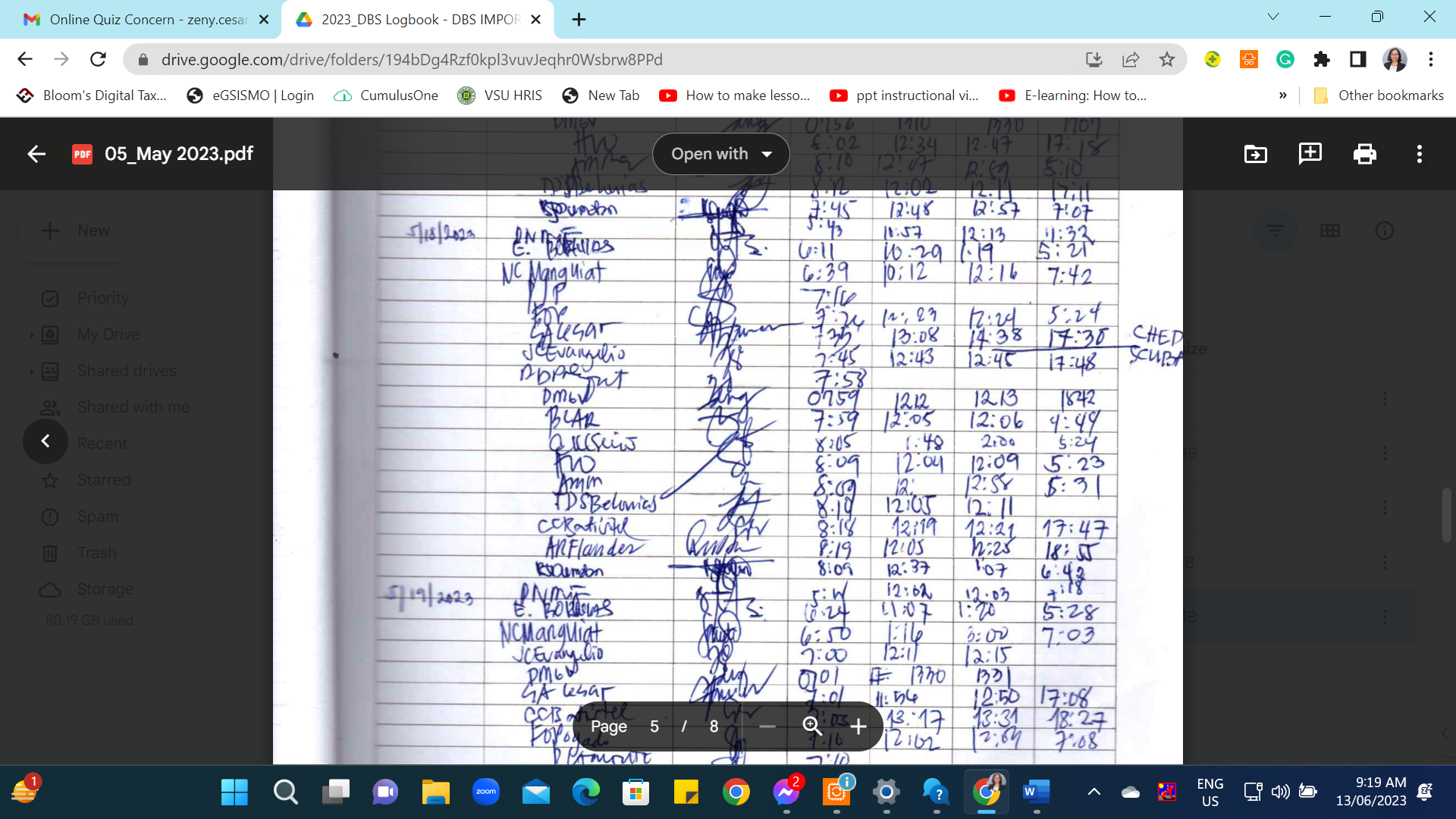Expand the Open with dropdown

tap(720, 154)
